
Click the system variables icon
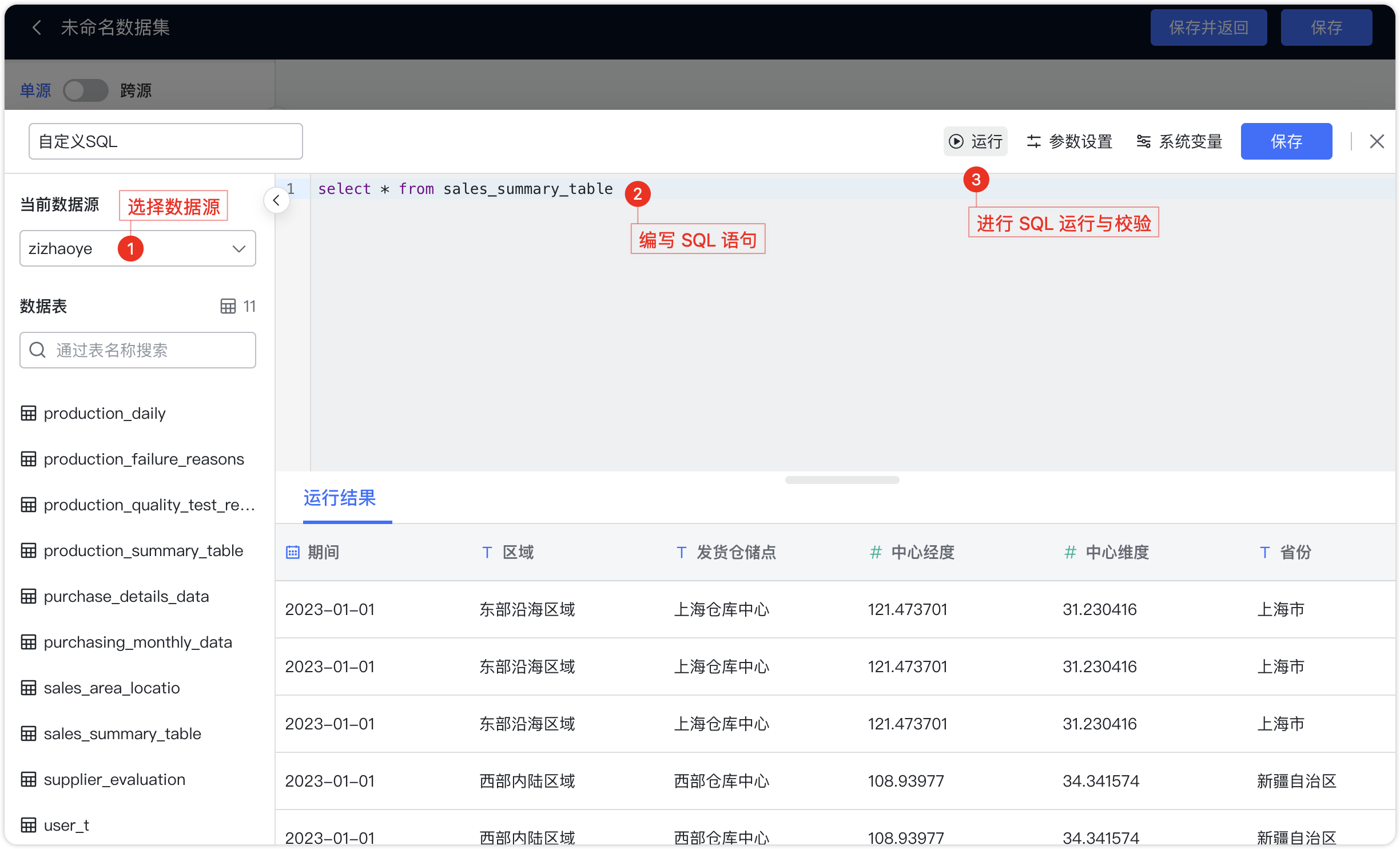[1144, 141]
